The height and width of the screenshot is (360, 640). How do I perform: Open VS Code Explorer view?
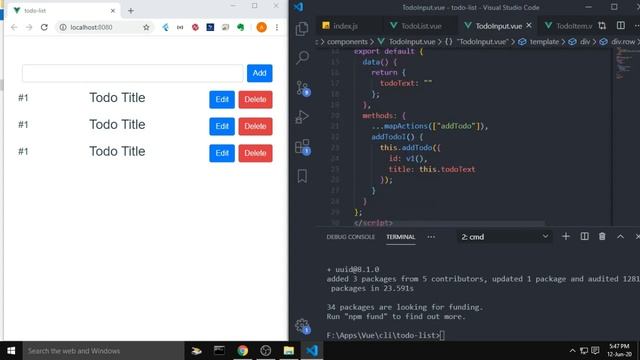click(x=302, y=29)
